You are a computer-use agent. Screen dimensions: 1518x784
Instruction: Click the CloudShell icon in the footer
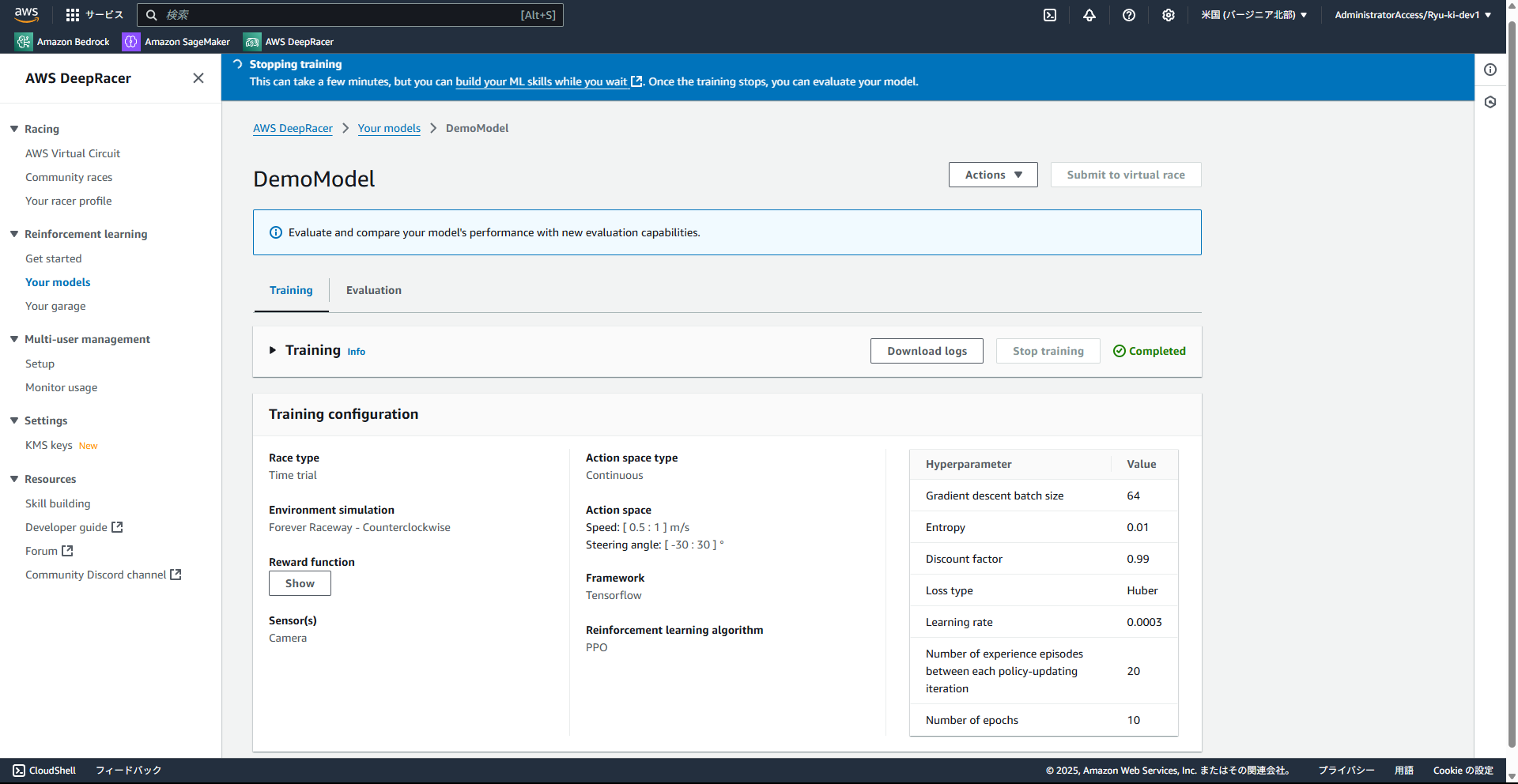point(19,771)
